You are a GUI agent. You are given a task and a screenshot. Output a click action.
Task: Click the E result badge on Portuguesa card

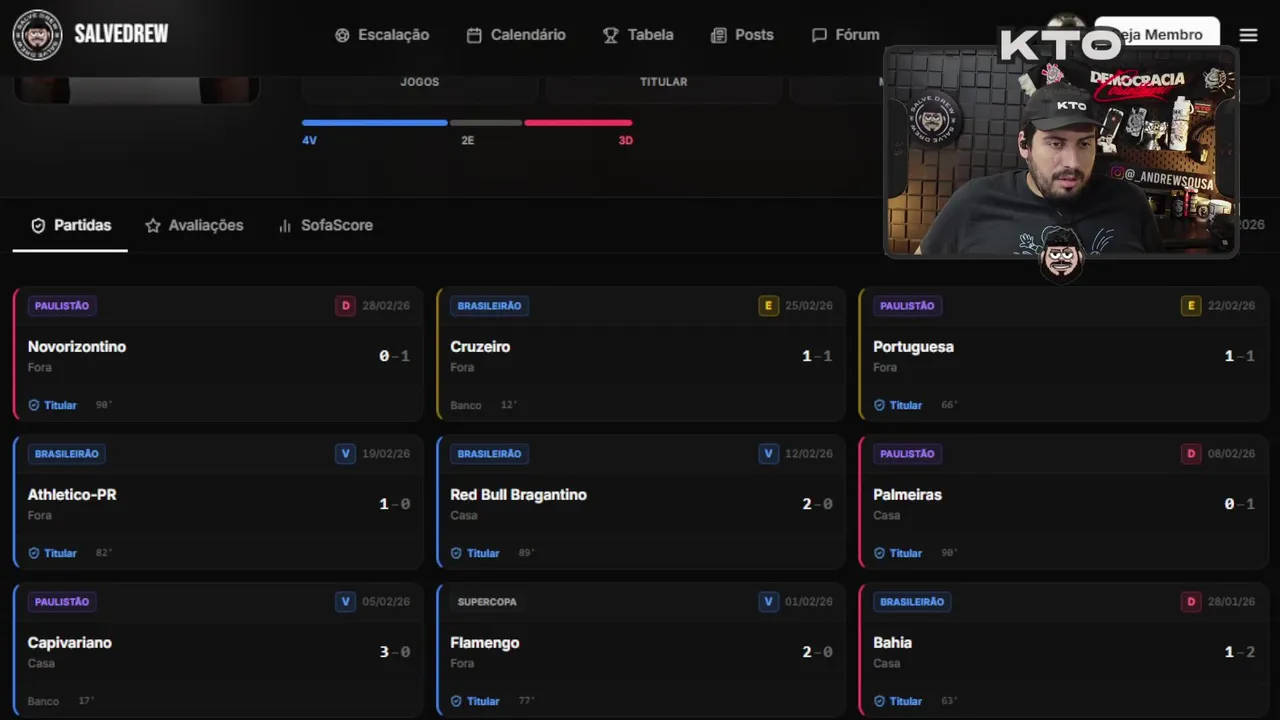1191,306
